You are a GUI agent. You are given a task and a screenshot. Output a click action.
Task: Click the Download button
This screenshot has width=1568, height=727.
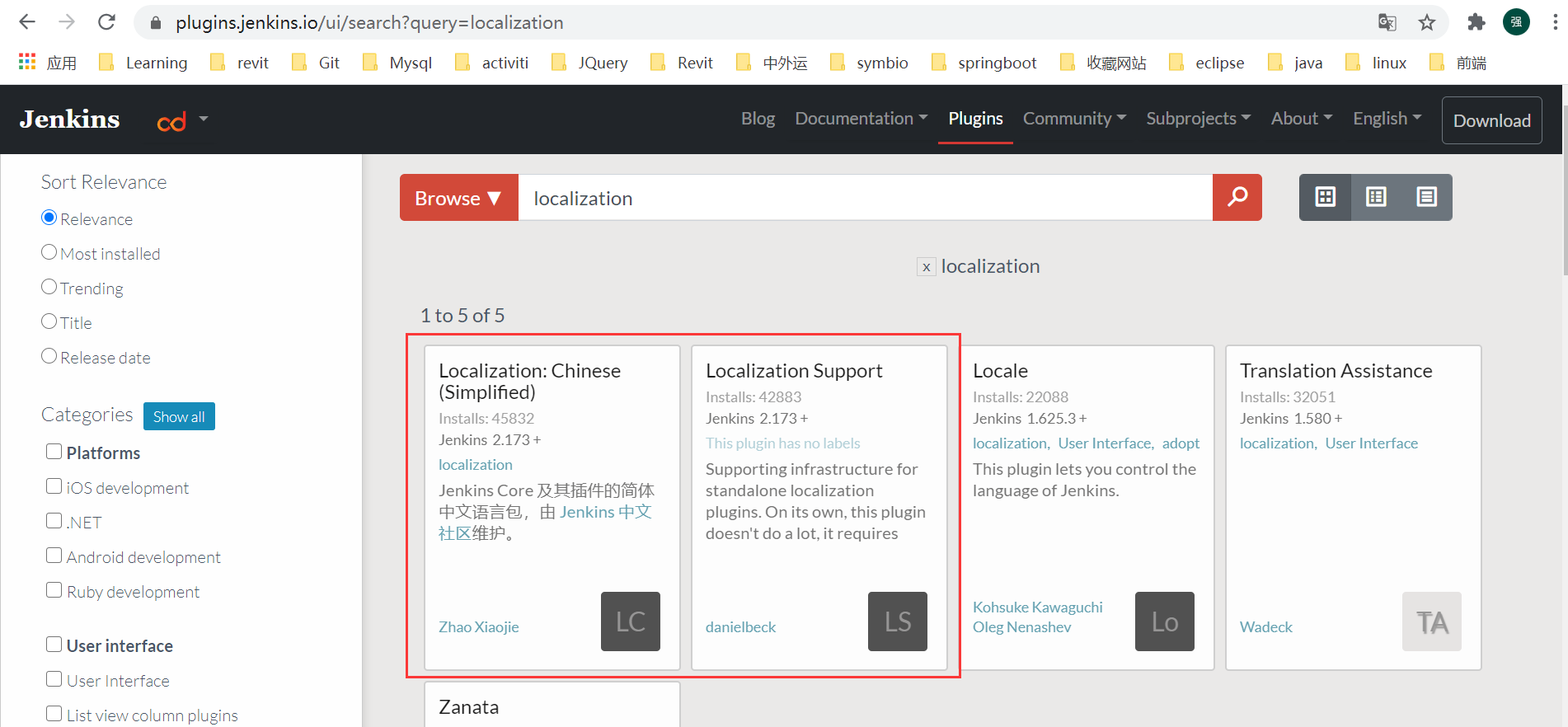[x=1491, y=120]
